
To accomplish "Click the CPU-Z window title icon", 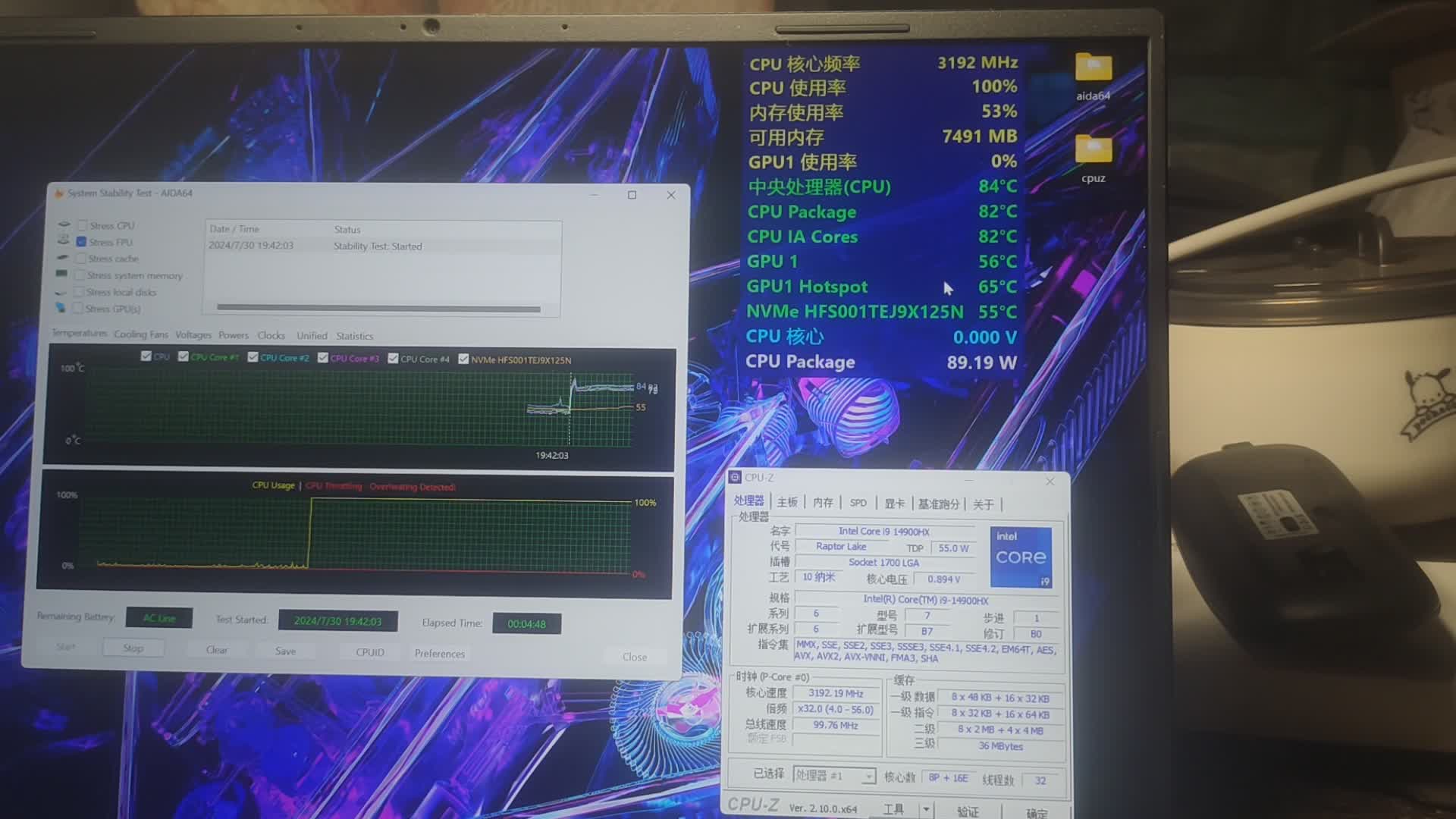I will point(735,477).
